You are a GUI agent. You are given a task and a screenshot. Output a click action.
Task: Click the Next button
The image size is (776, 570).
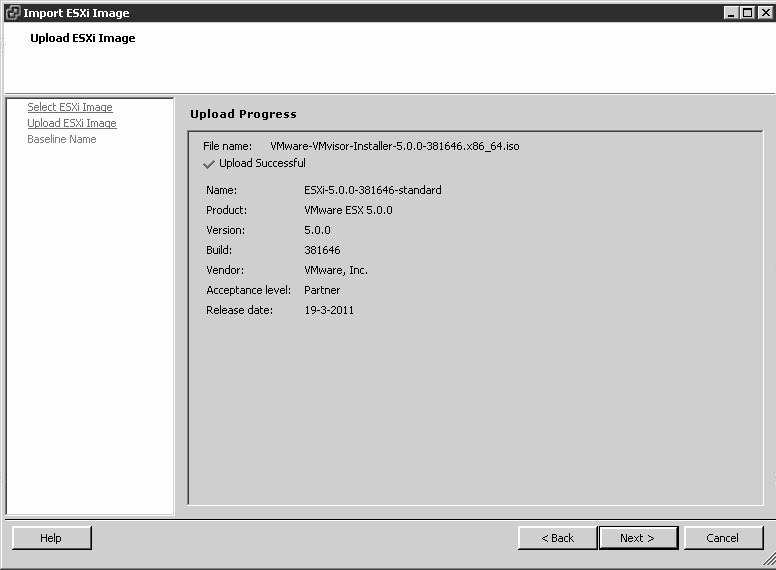[638, 538]
